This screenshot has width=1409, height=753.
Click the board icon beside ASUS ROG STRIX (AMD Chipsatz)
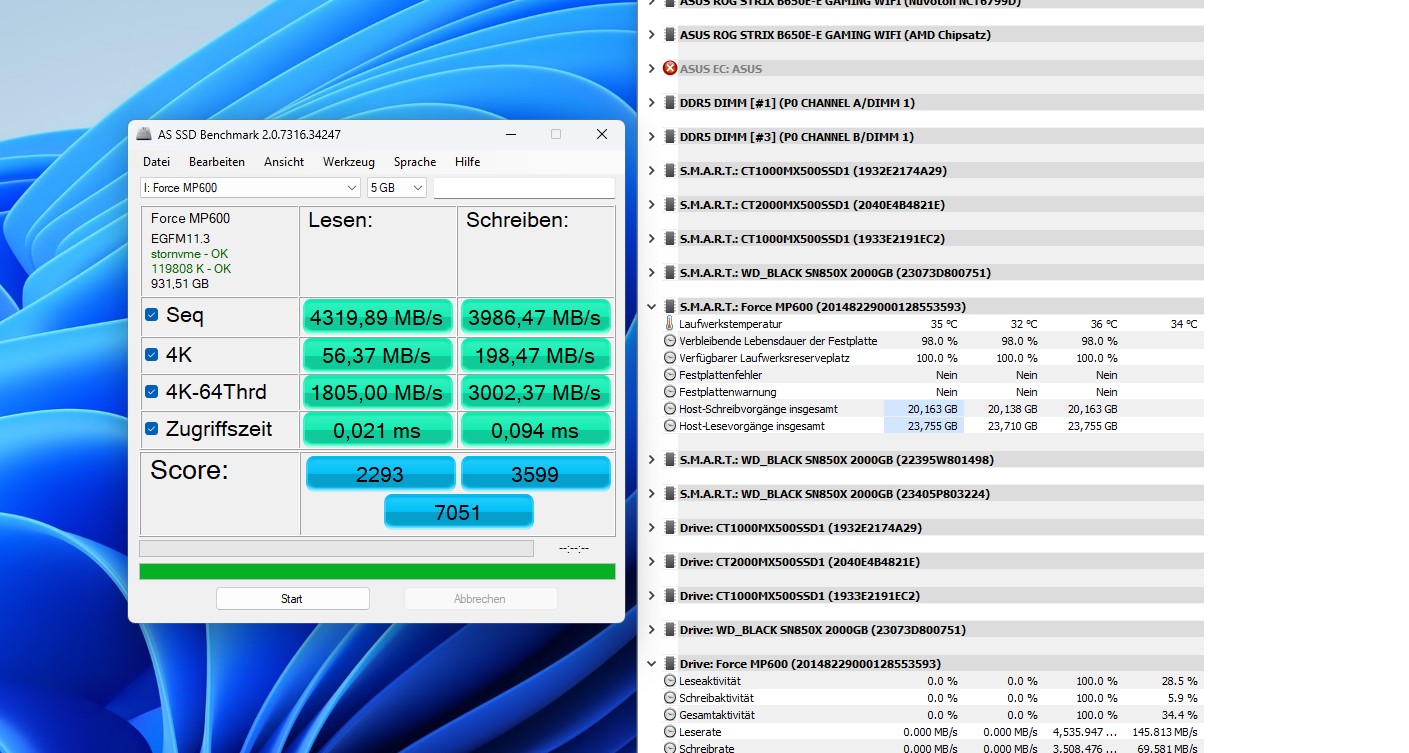[669, 34]
